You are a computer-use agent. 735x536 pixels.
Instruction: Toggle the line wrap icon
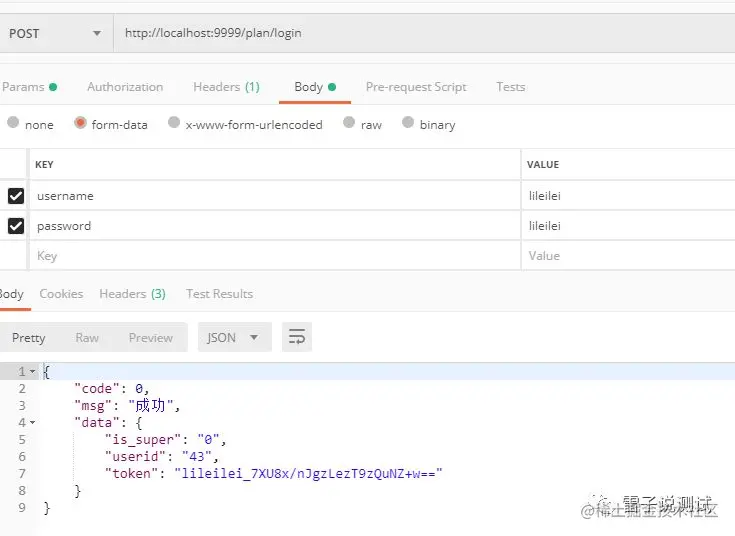pyautogui.click(x=297, y=337)
